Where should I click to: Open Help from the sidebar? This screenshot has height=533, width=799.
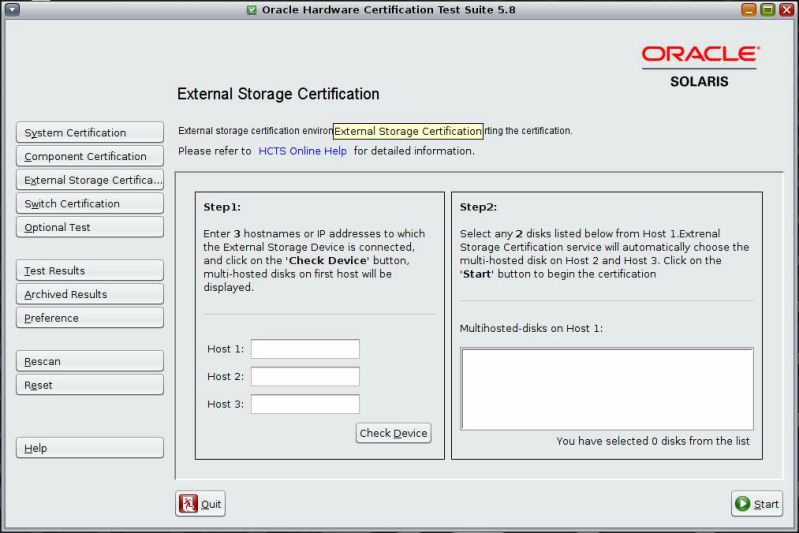pyautogui.click(x=90, y=448)
